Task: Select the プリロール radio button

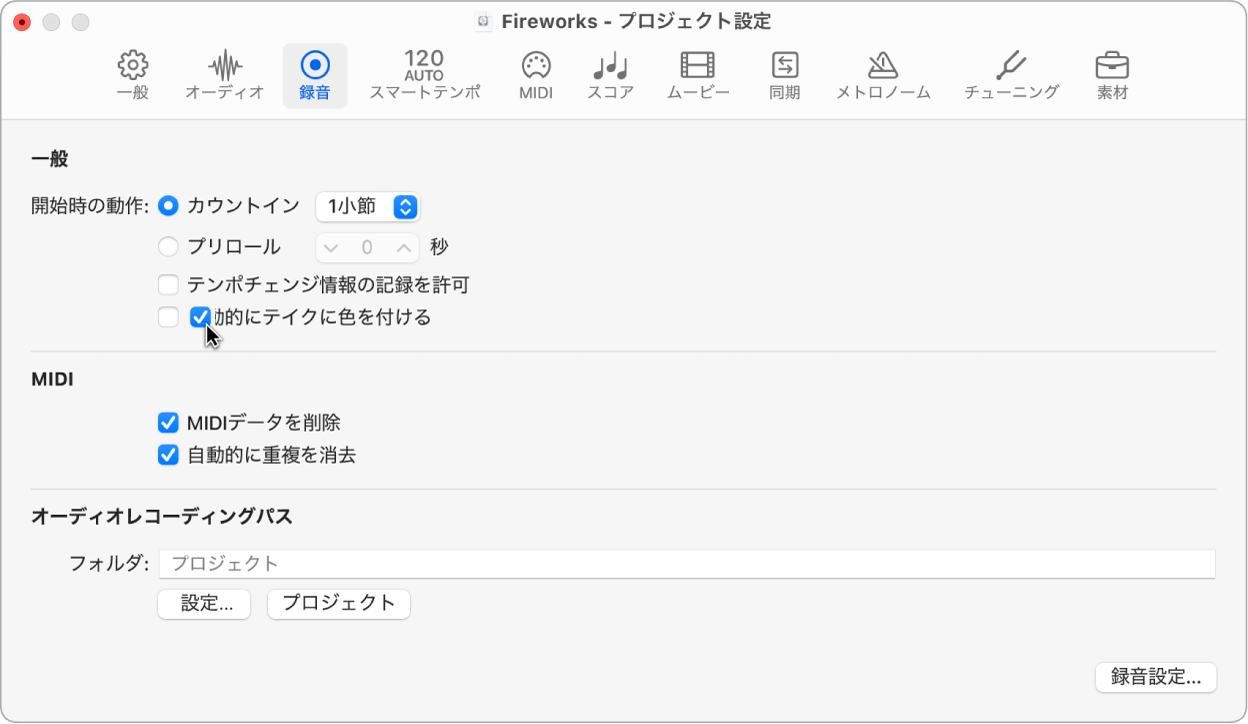Action: click(168, 246)
